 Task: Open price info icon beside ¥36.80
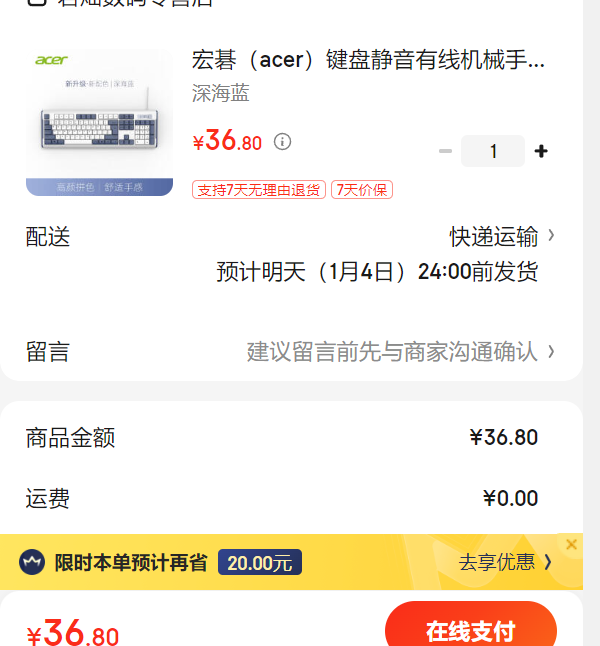pyautogui.click(x=282, y=142)
